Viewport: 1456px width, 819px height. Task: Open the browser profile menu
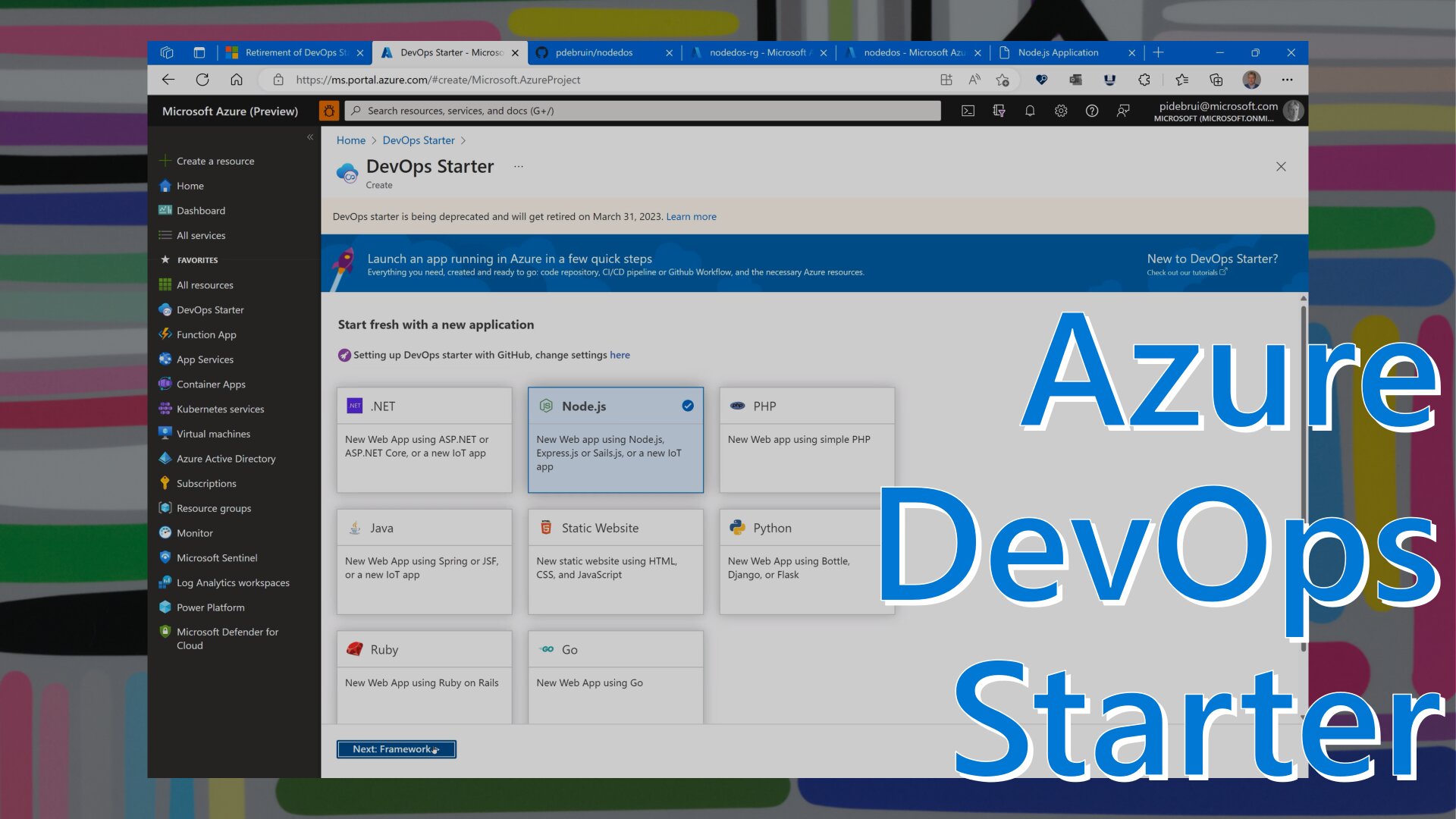click(x=1250, y=80)
